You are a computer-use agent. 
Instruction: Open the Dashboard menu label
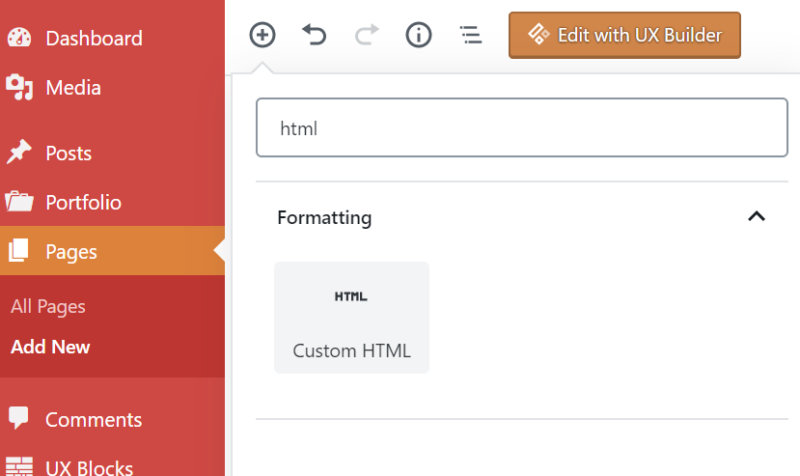(94, 38)
